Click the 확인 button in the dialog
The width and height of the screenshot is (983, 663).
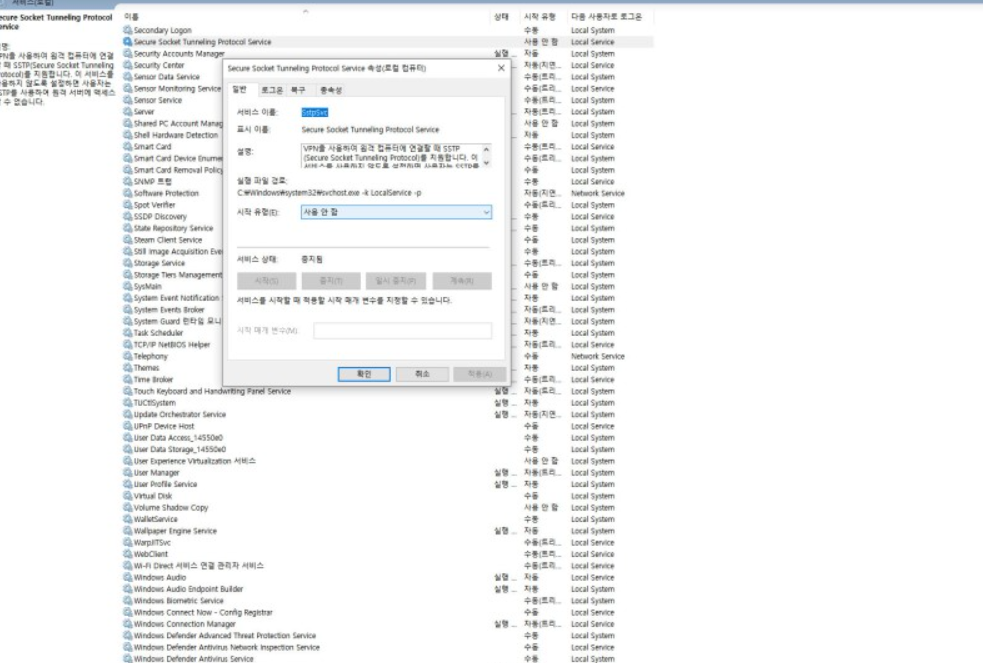[364, 374]
